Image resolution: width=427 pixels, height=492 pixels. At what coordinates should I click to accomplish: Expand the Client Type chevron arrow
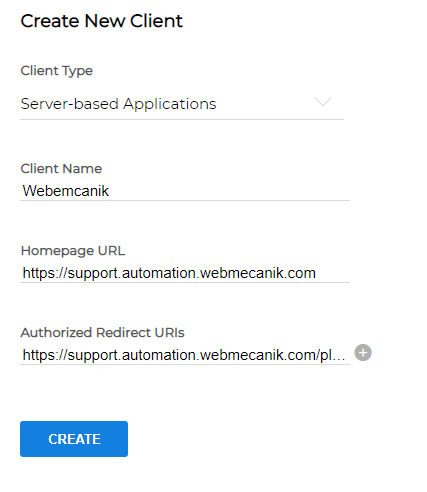[x=323, y=102]
